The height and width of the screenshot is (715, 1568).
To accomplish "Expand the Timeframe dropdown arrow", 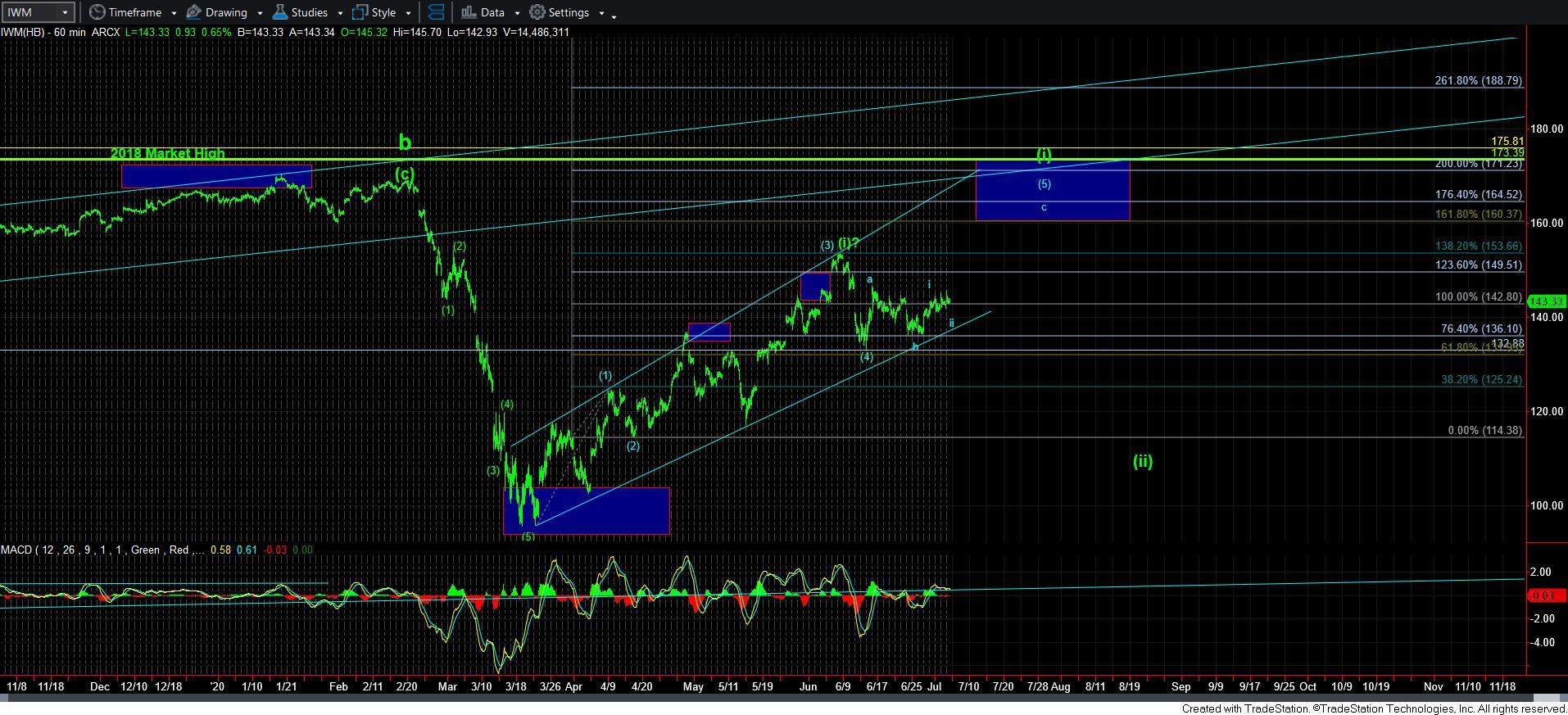I will click(x=174, y=13).
